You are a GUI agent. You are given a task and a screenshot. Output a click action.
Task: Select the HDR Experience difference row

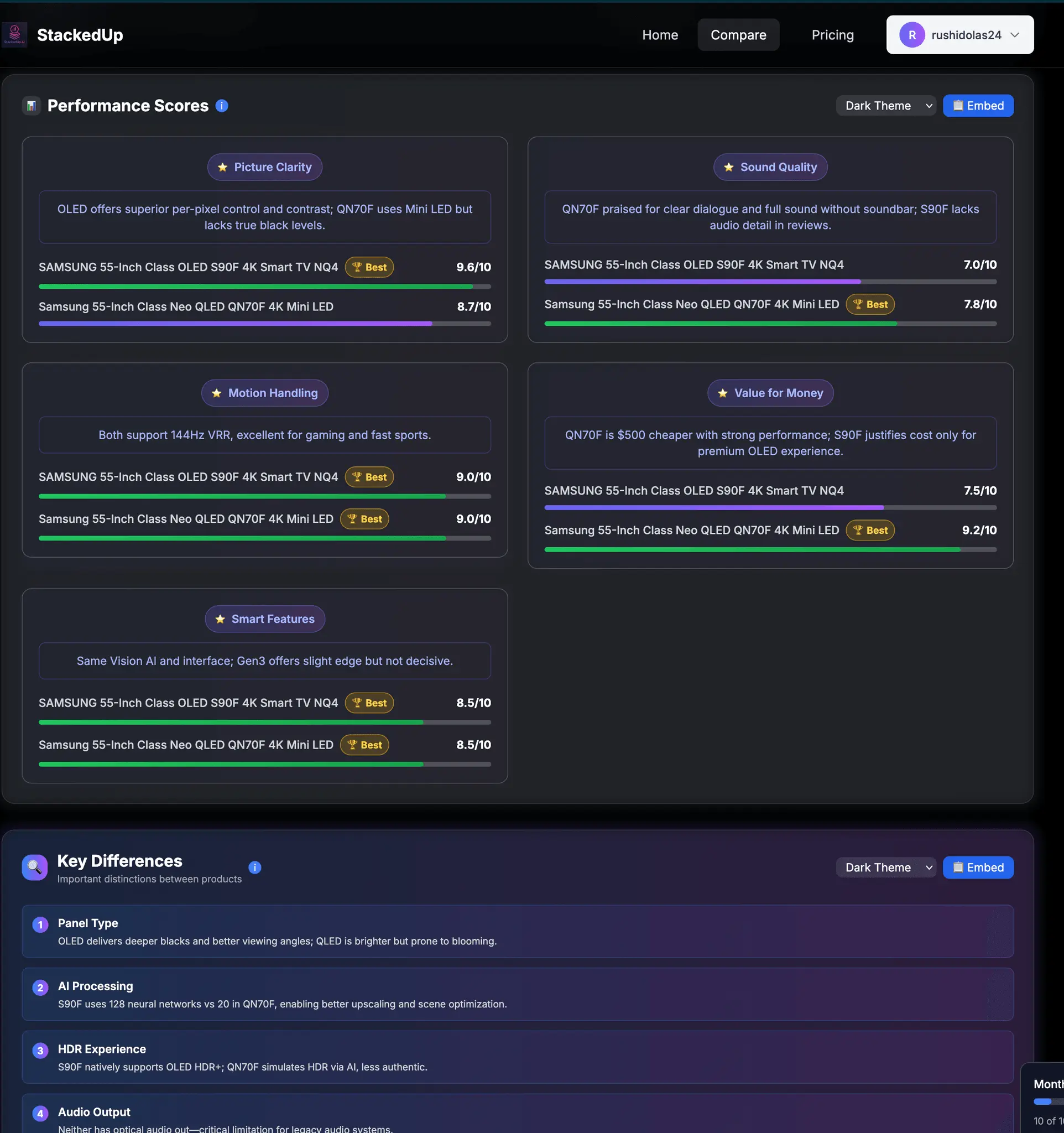(x=518, y=1057)
